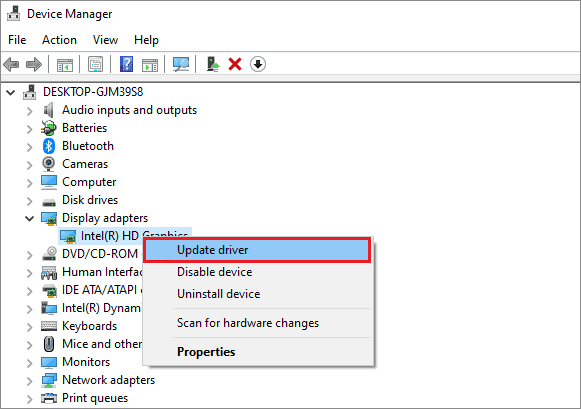Screen dimensions: 581x409
Task: Choose Disable device from context menu
Action: click(258, 272)
